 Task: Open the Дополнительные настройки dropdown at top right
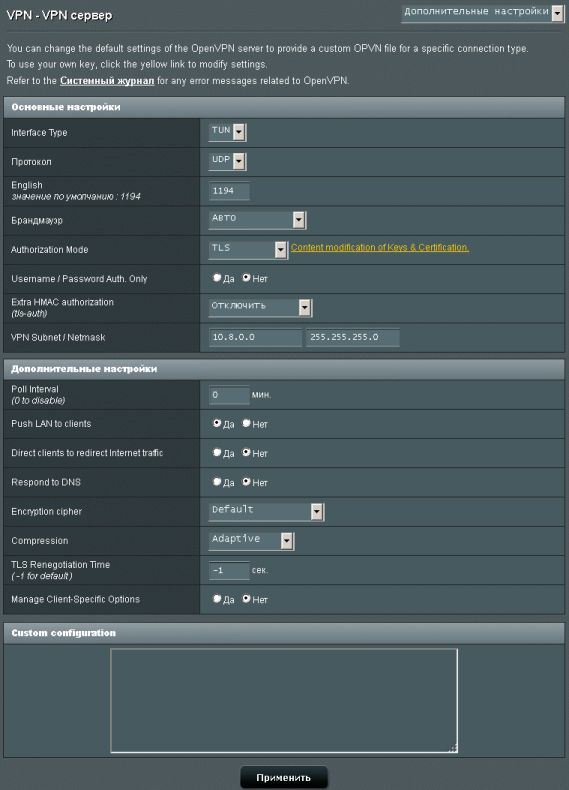point(482,13)
